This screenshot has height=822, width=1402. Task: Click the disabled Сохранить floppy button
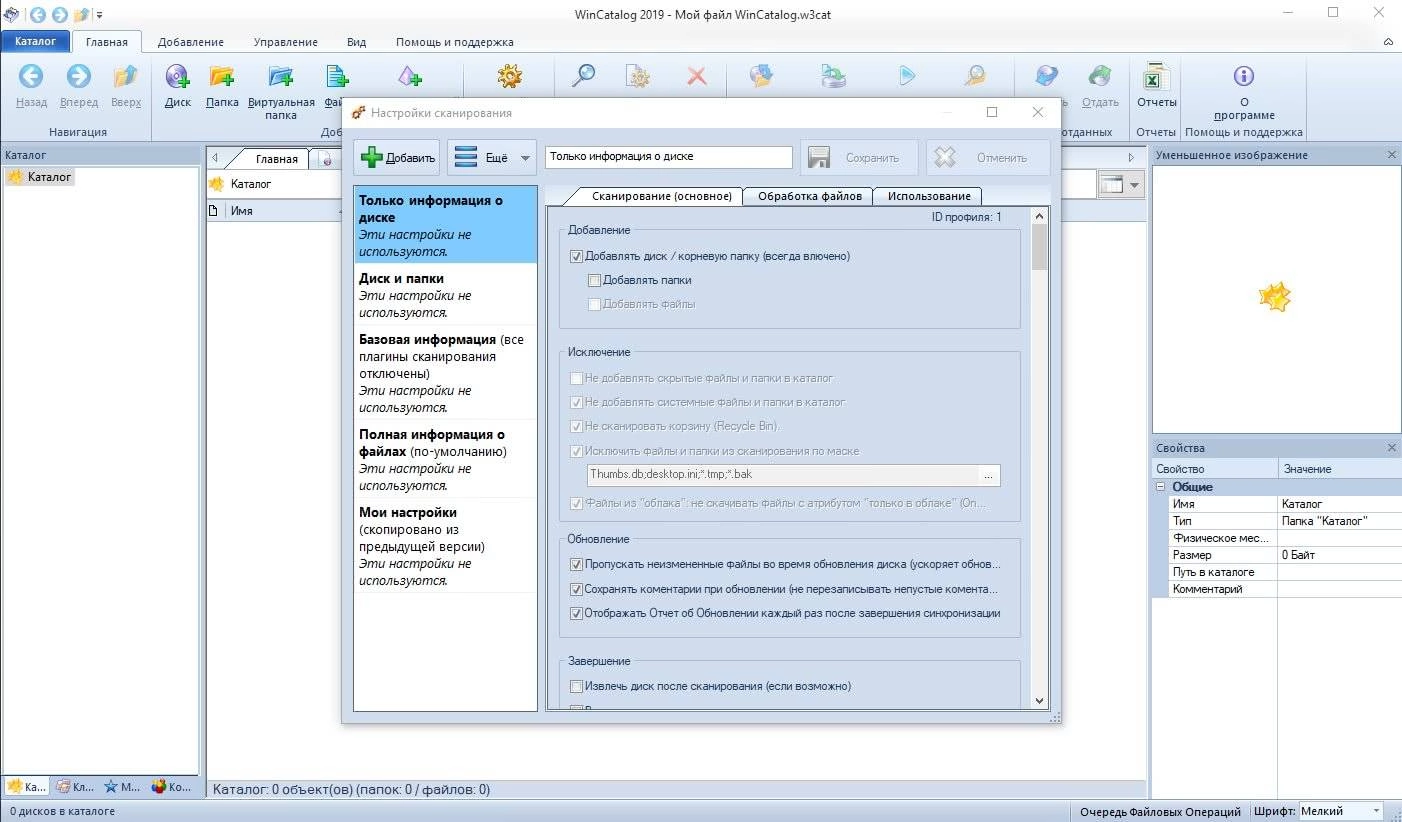[859, 158]
